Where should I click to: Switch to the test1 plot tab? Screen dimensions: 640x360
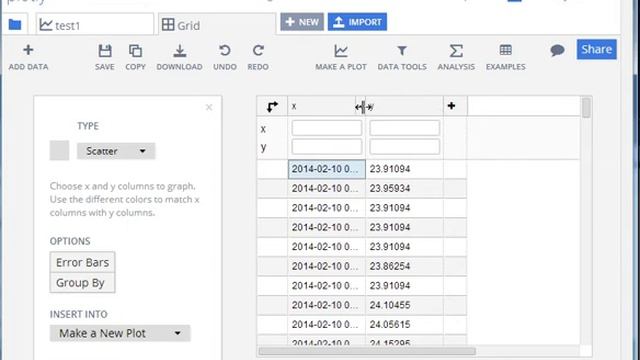point(95,25)
